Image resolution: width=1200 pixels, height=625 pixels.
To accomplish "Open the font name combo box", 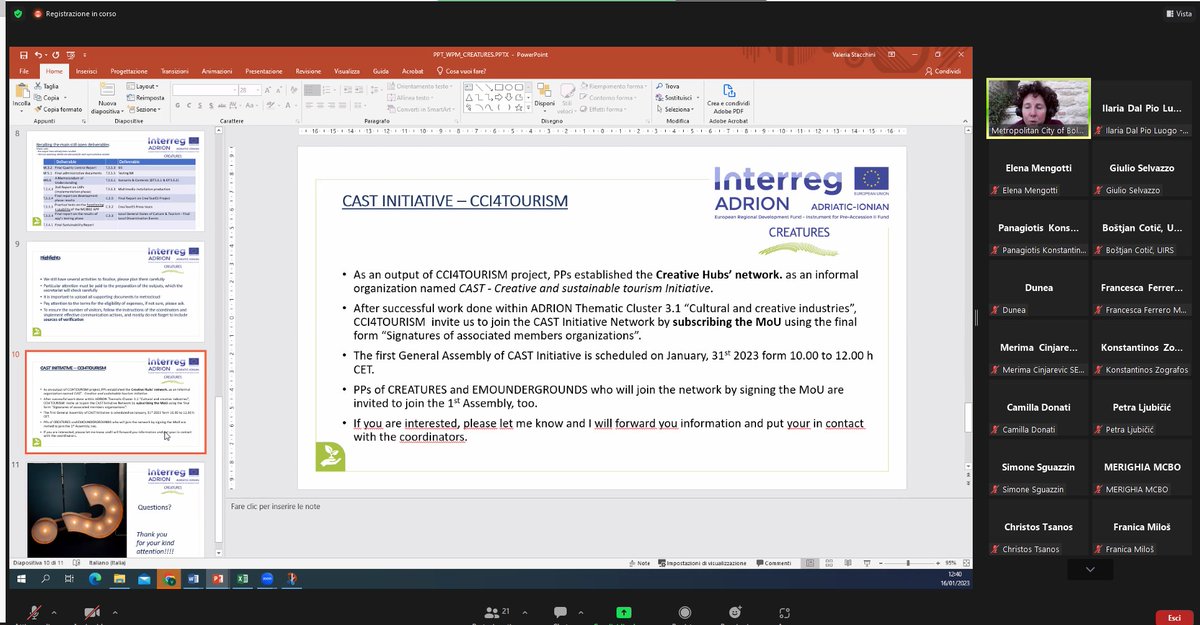I will click(204, 89).
